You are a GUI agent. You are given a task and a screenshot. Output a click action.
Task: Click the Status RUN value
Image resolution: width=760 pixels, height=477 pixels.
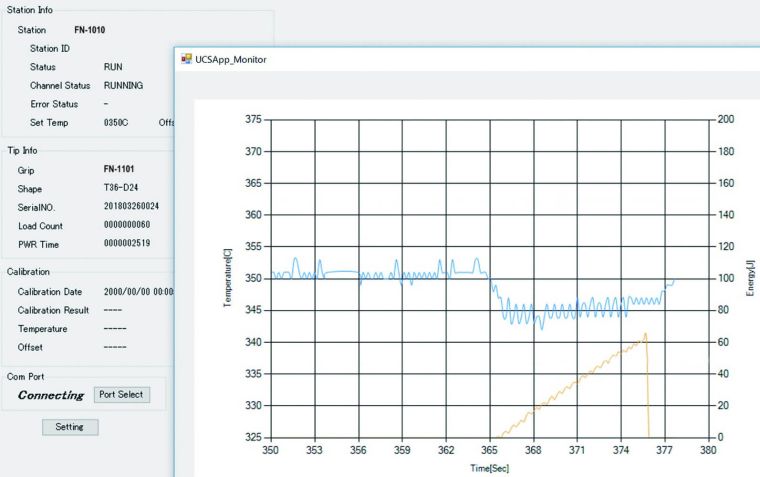click(x=113, y=67)
